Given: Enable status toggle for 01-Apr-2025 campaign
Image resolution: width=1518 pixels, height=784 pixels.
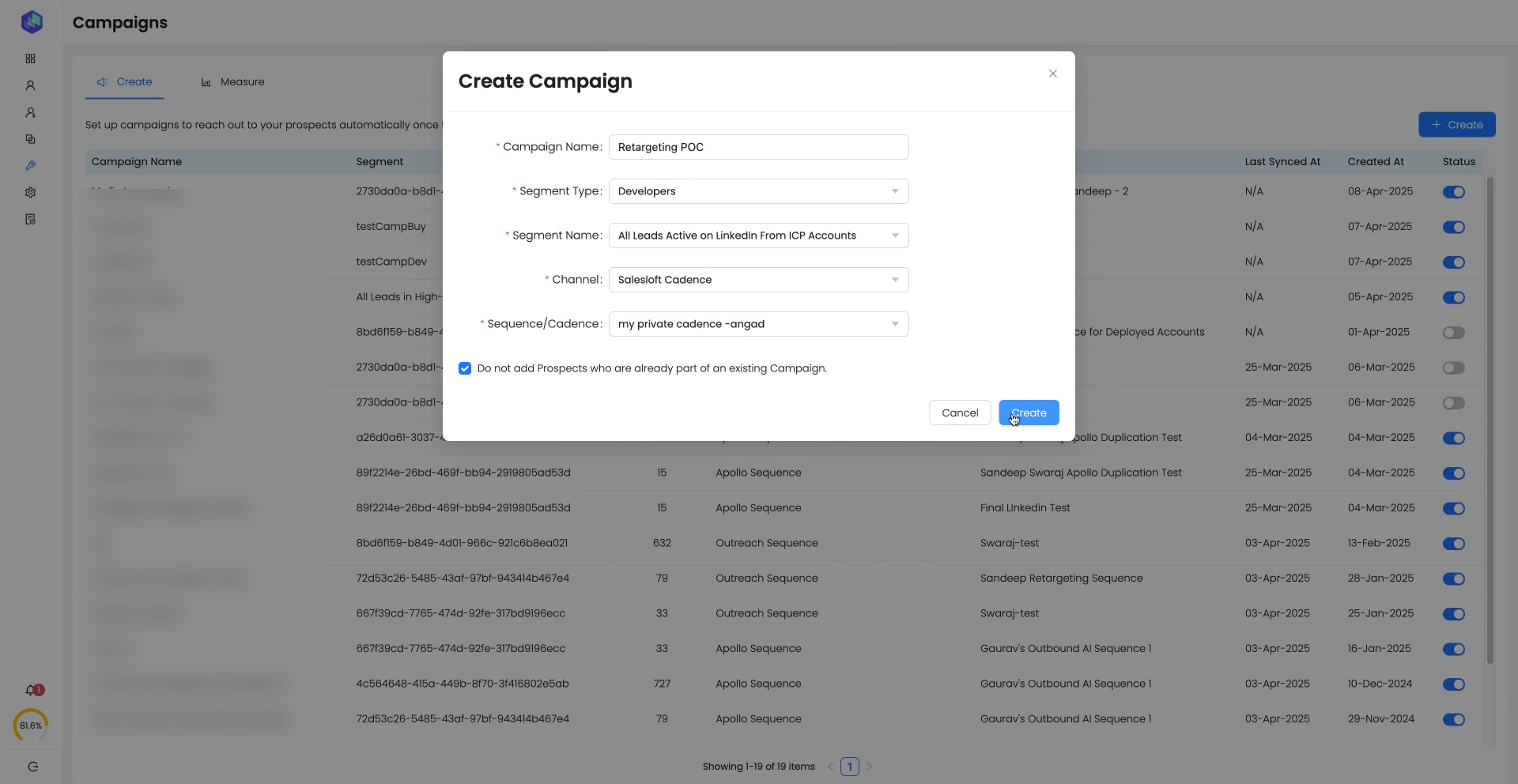Looking at the screenshot, I should (x=1453, y=333).
